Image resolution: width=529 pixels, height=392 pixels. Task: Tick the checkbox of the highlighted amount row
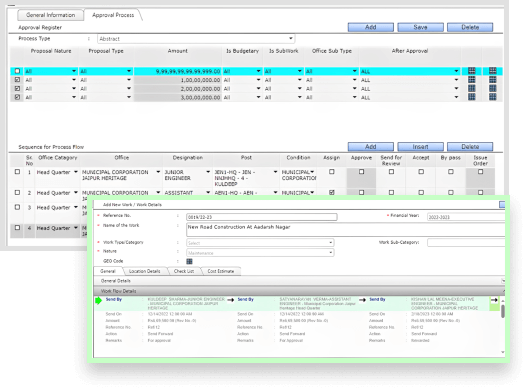pos(17,71)
